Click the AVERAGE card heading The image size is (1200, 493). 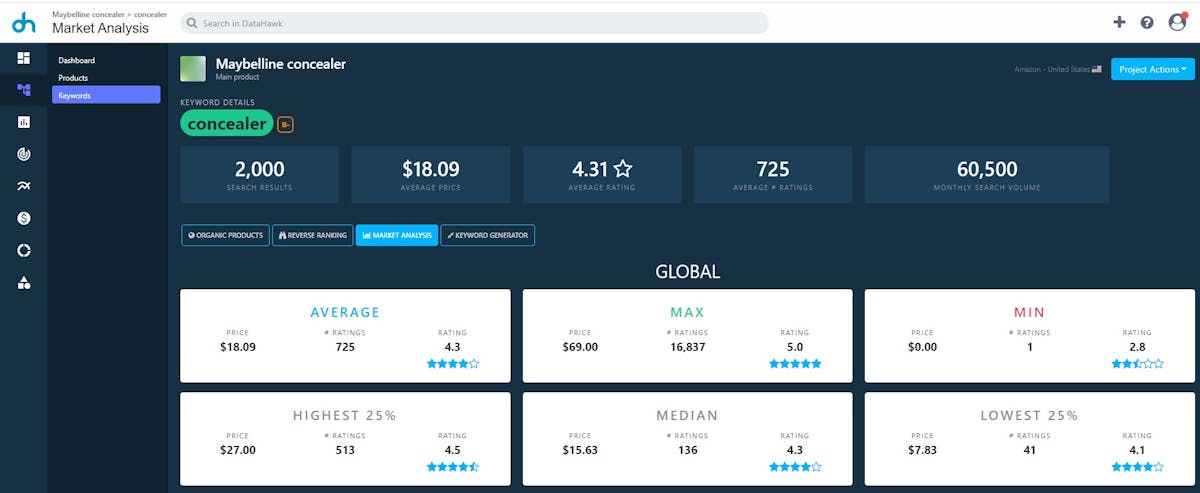[x=345, y=312]
